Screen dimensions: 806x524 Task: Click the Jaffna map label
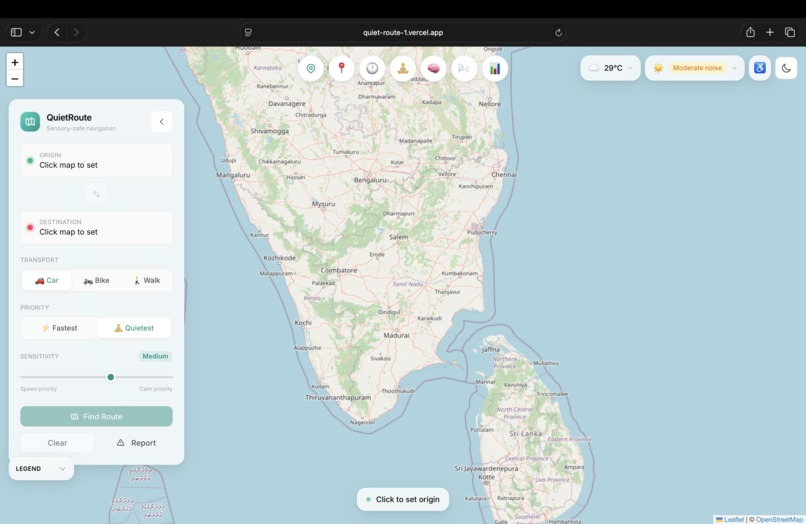click(490, 349)
